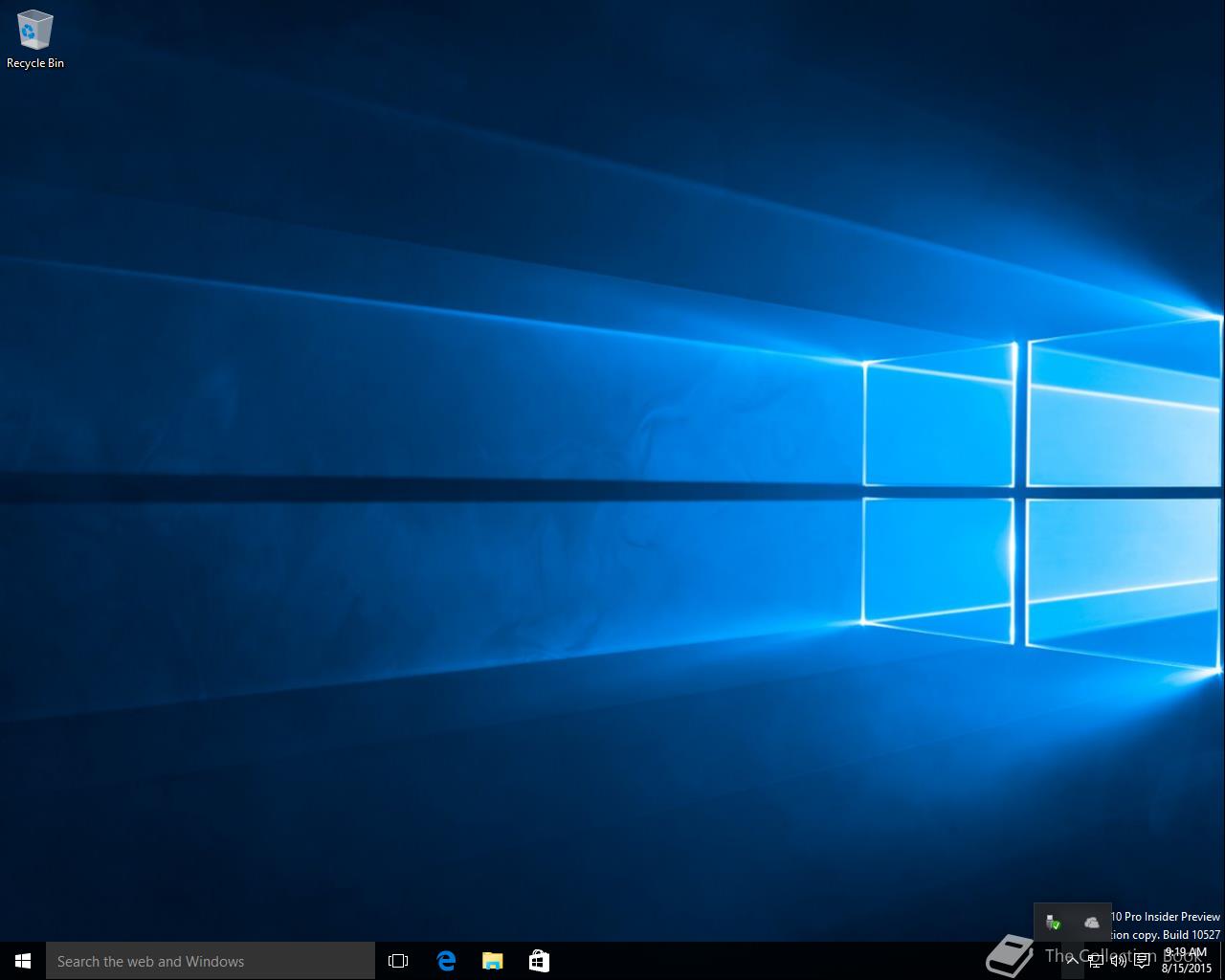Click the OneDrive cloud icon in tray flyout

[x=1092, y=923]
